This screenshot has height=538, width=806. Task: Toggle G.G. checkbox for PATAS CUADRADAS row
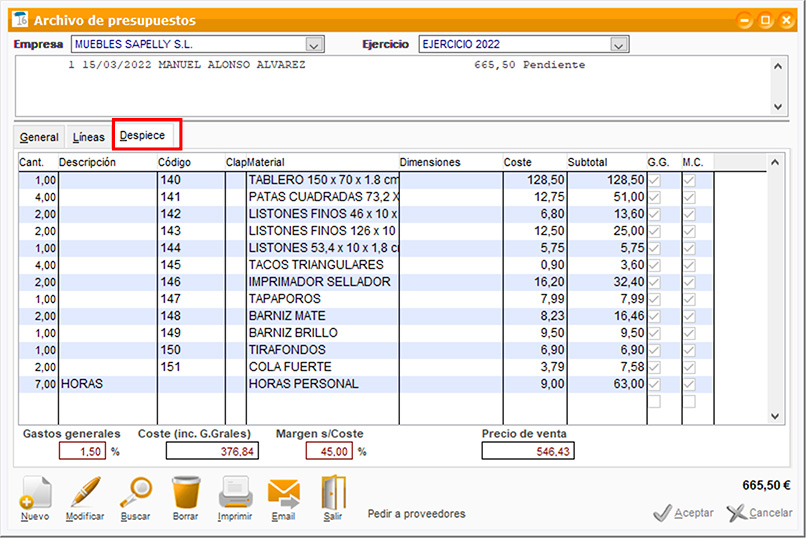click(654, 197)
